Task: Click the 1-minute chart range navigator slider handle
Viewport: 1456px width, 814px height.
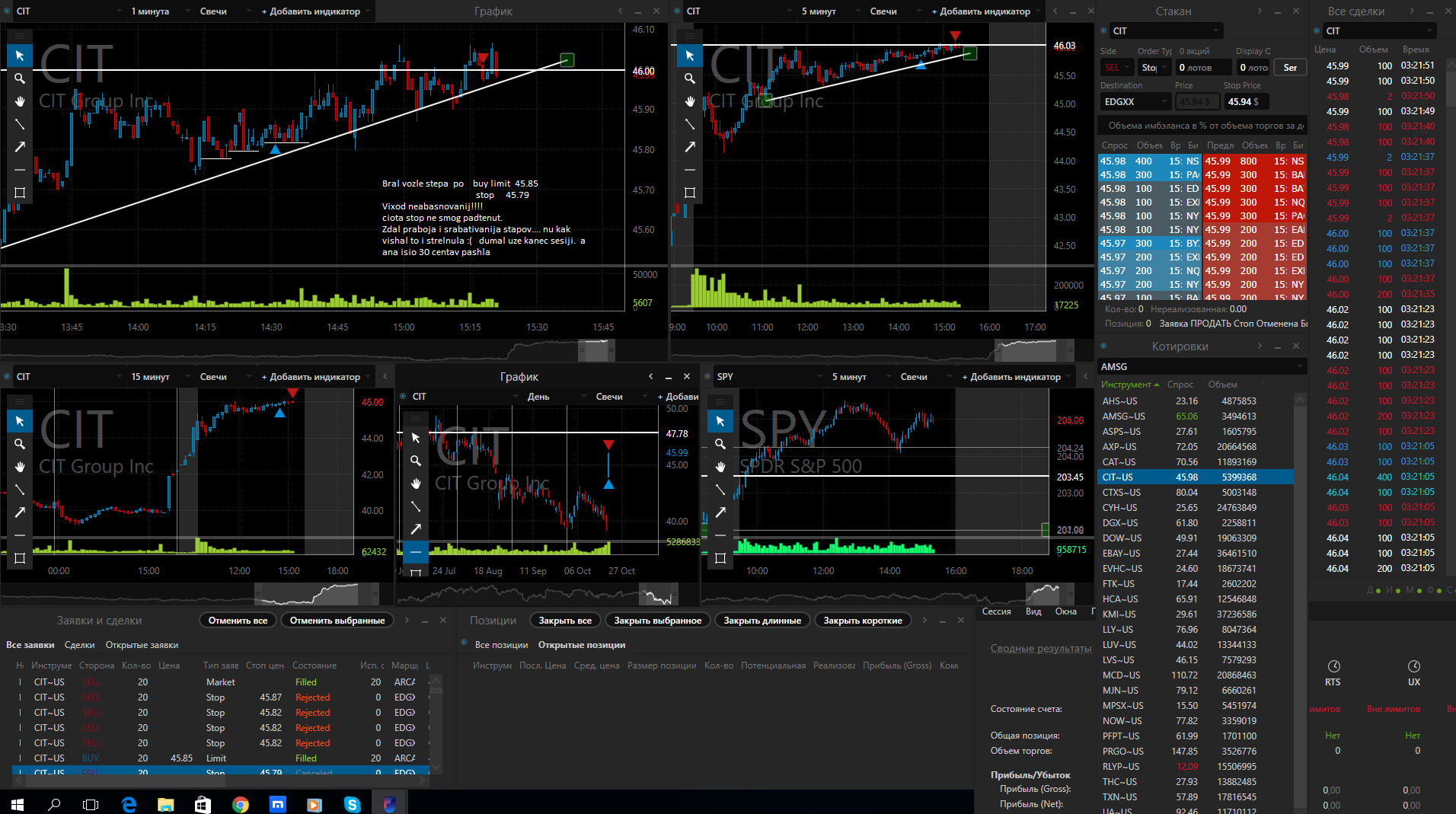Action: pyautogui.click(x=596, y=351)
